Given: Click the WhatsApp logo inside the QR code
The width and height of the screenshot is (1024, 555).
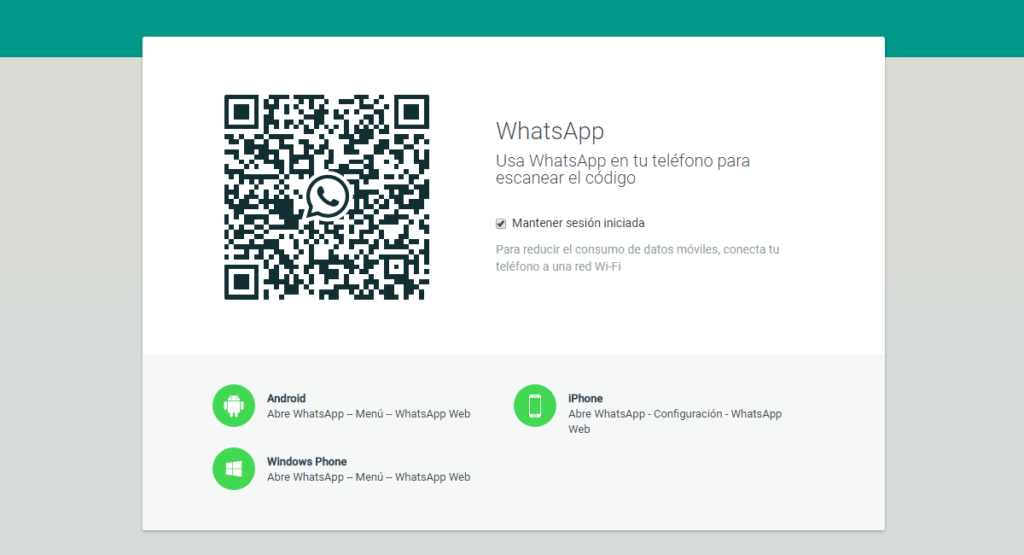Looking at the screenshot, I should click(x=327, y=197).
